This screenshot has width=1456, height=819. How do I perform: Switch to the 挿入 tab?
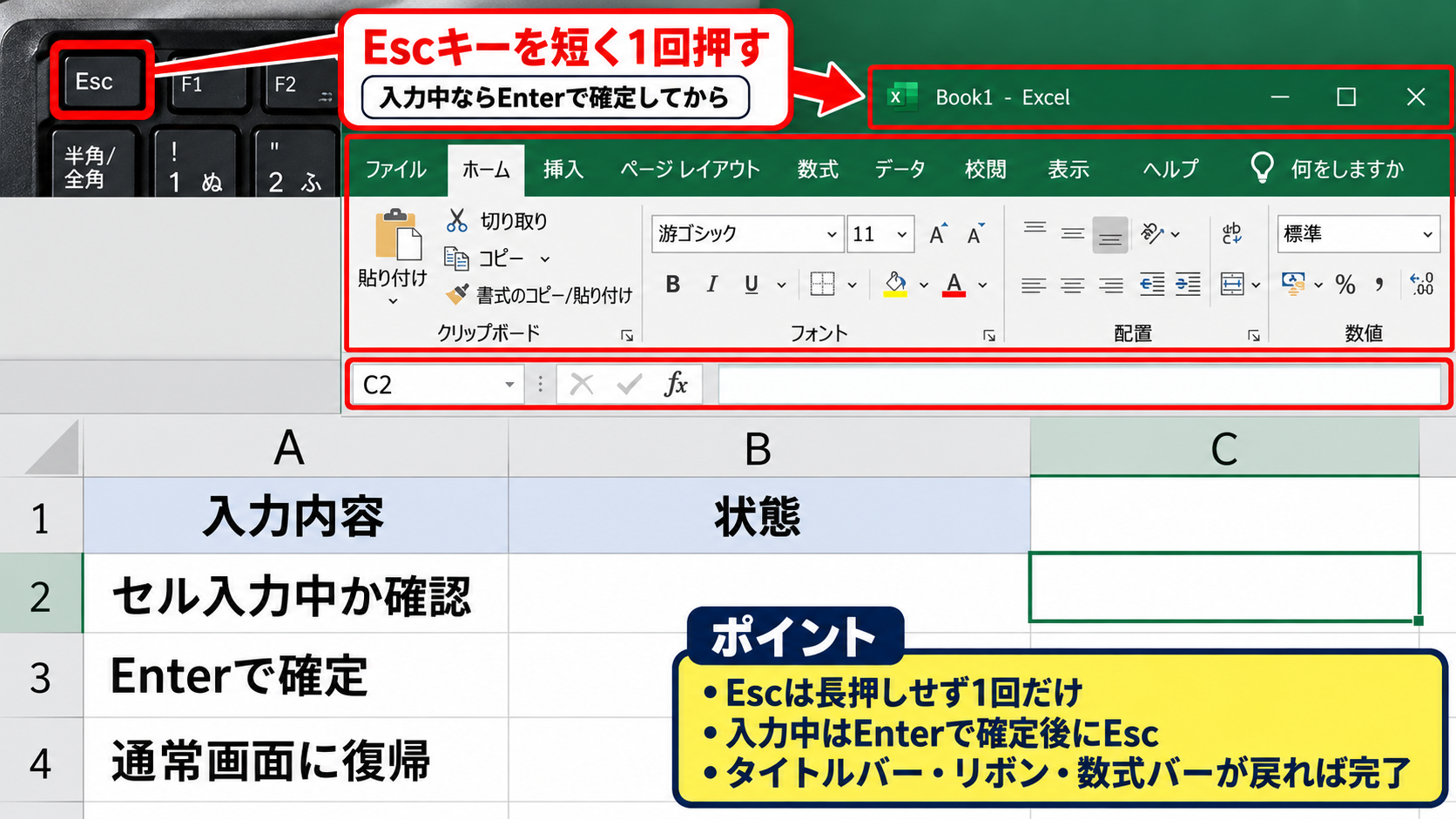[563, 169]
